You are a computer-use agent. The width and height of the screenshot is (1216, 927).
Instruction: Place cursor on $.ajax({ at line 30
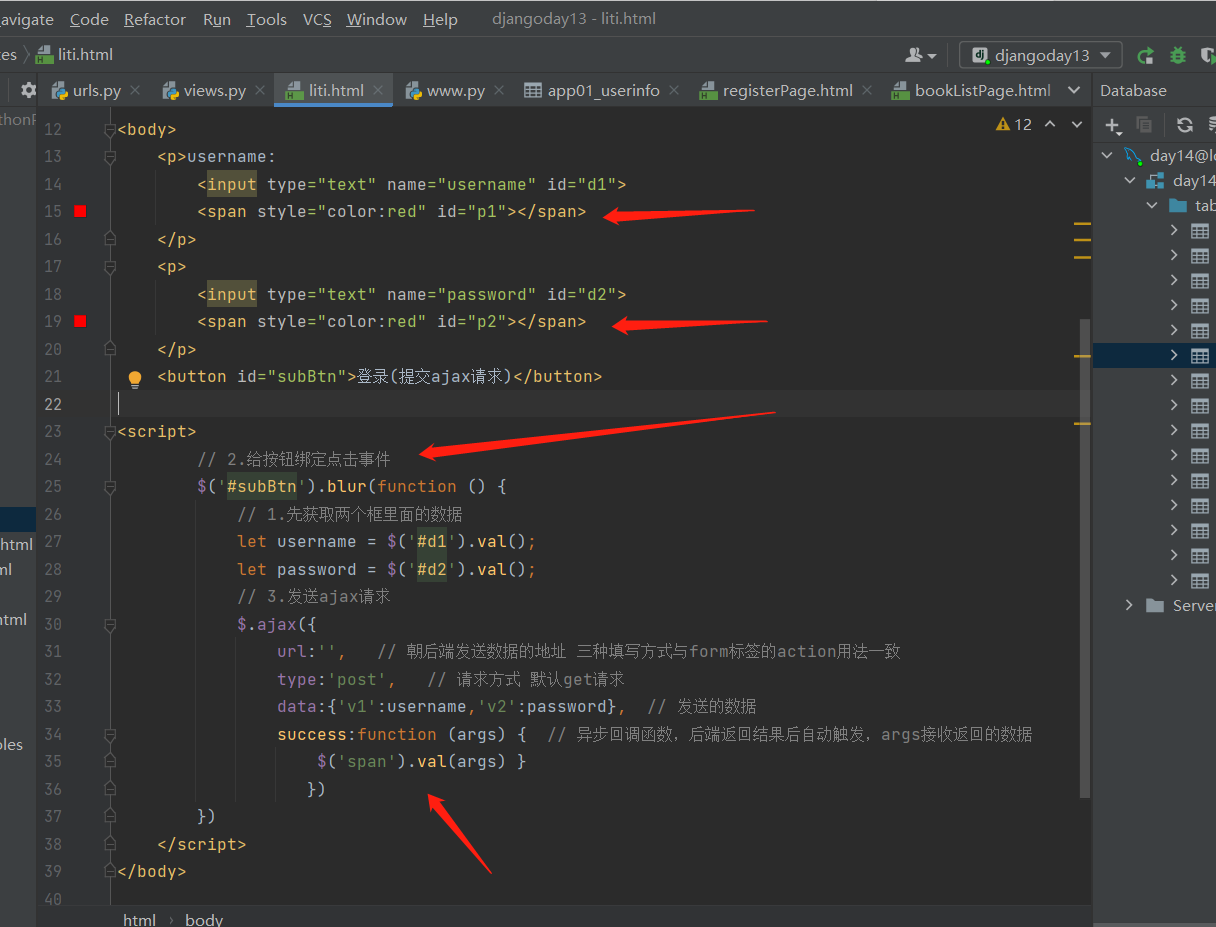point(276,624)
